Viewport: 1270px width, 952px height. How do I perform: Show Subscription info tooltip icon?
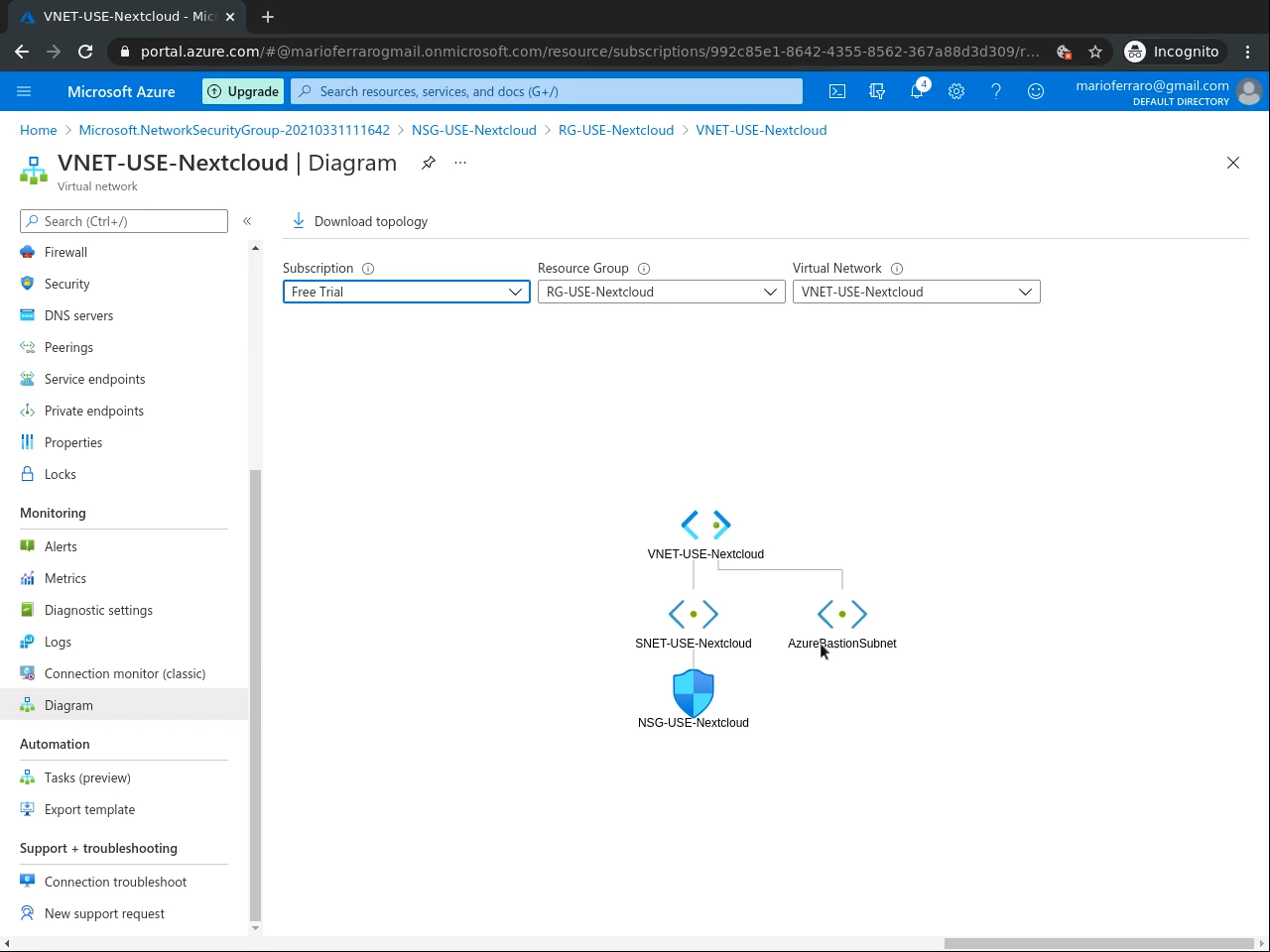(368, 269)
